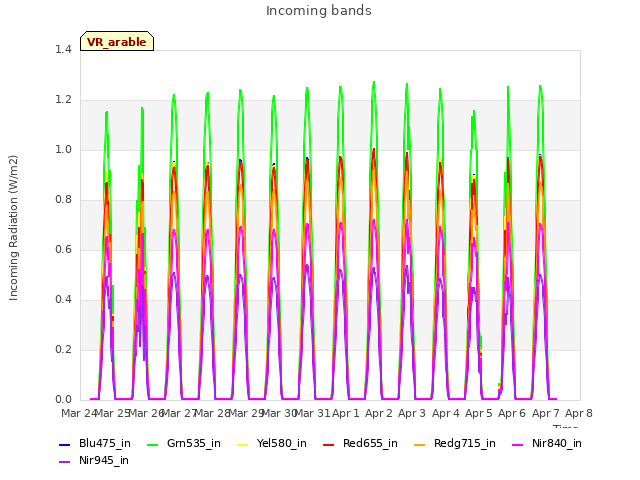Screen dimensions: 640x480
Task: Click the Incoming bands chart title
Action: pos(319,11)
